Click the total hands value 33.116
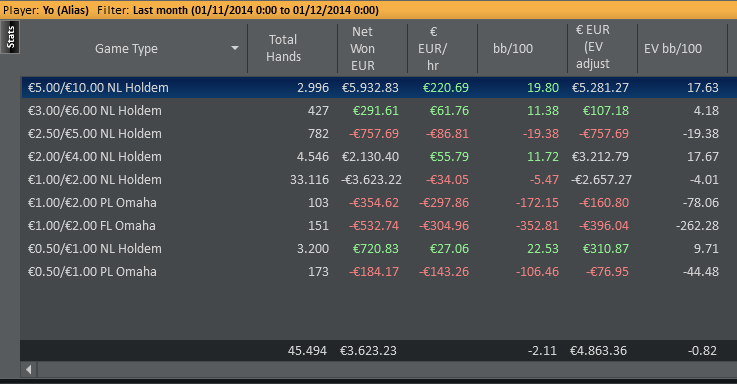 309,180
